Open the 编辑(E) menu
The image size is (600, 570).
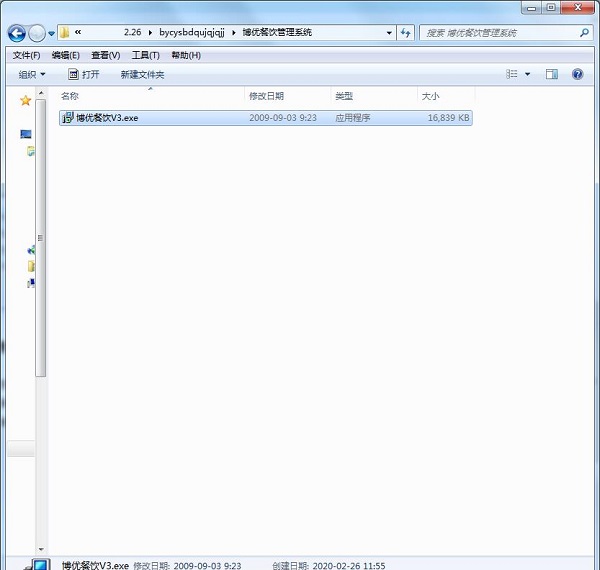(x=65, y=55)
